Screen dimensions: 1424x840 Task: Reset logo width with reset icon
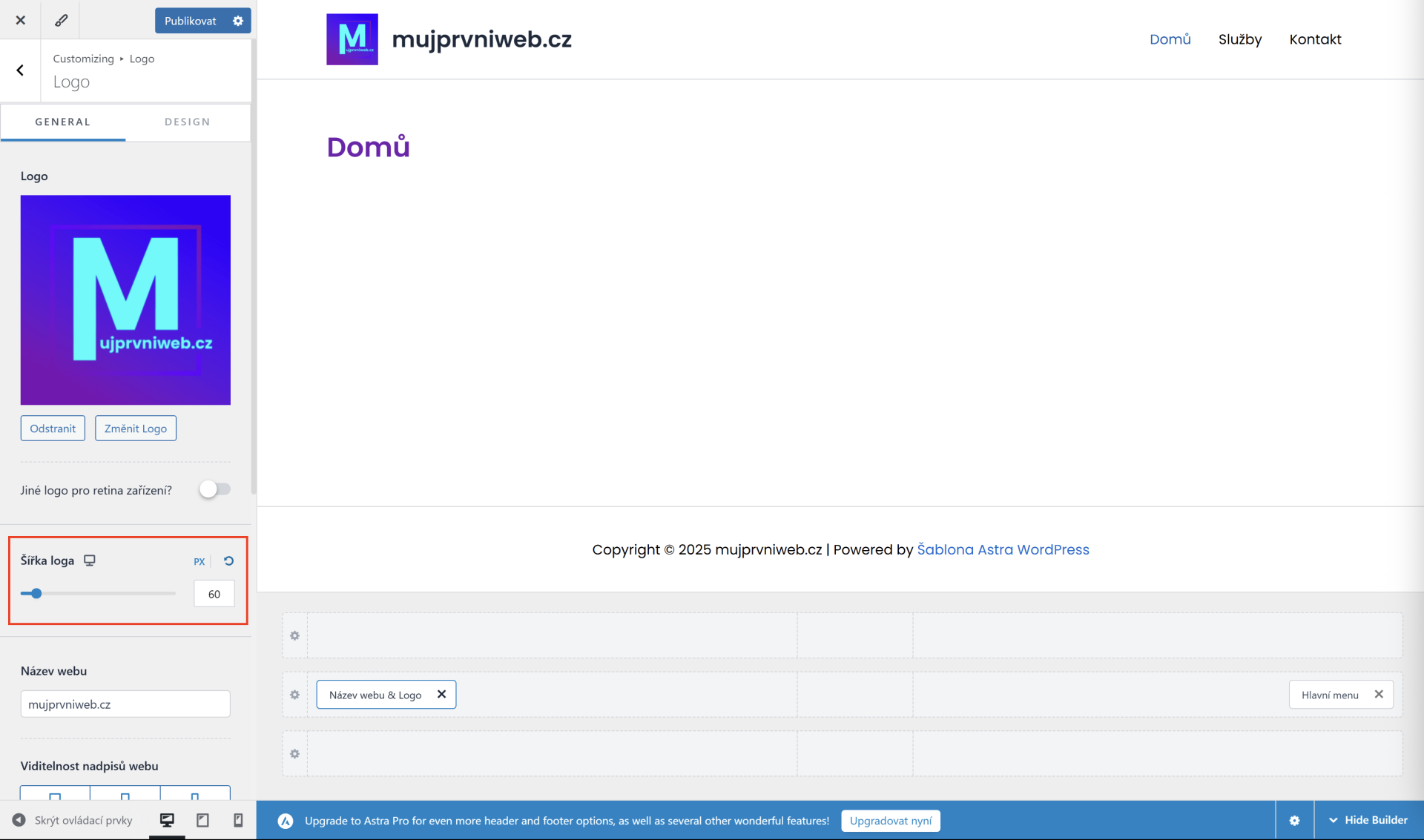tap(229, 561)
